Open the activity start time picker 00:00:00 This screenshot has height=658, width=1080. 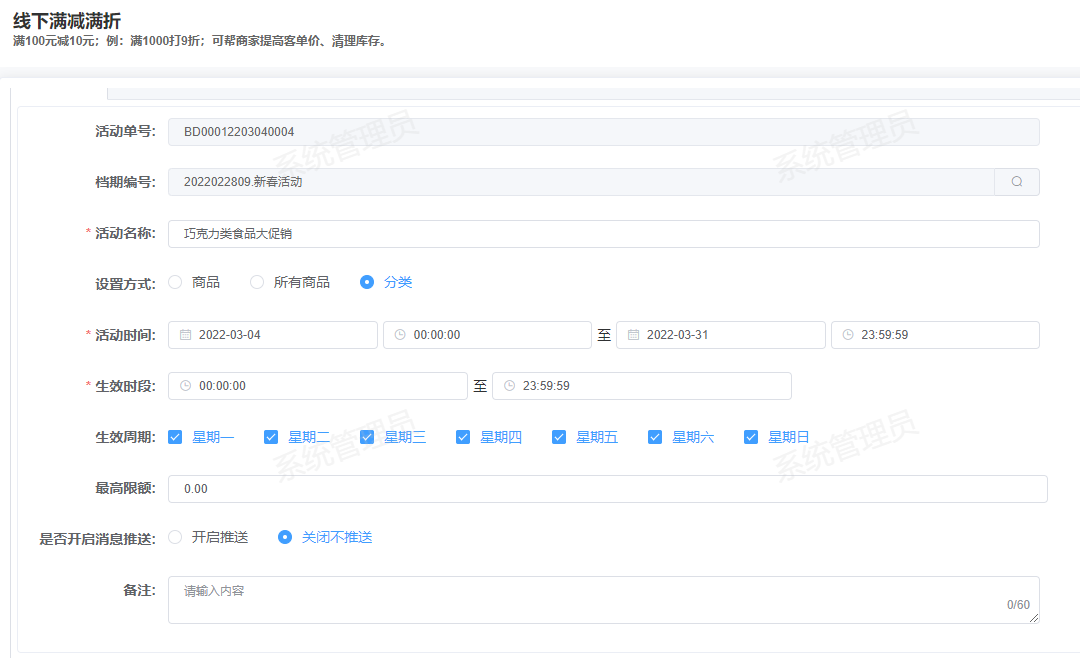(x=487, y=335)
